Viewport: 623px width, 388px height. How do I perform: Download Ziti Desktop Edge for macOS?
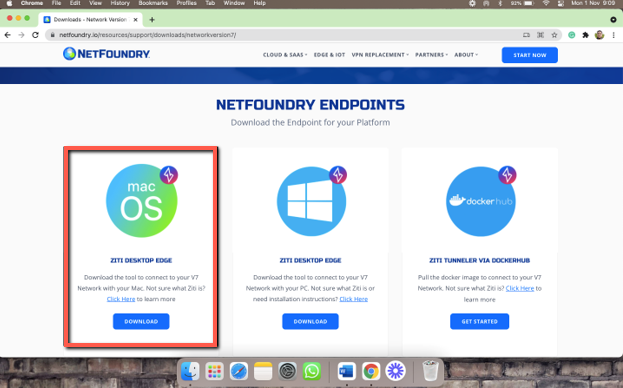click(141, 321)
